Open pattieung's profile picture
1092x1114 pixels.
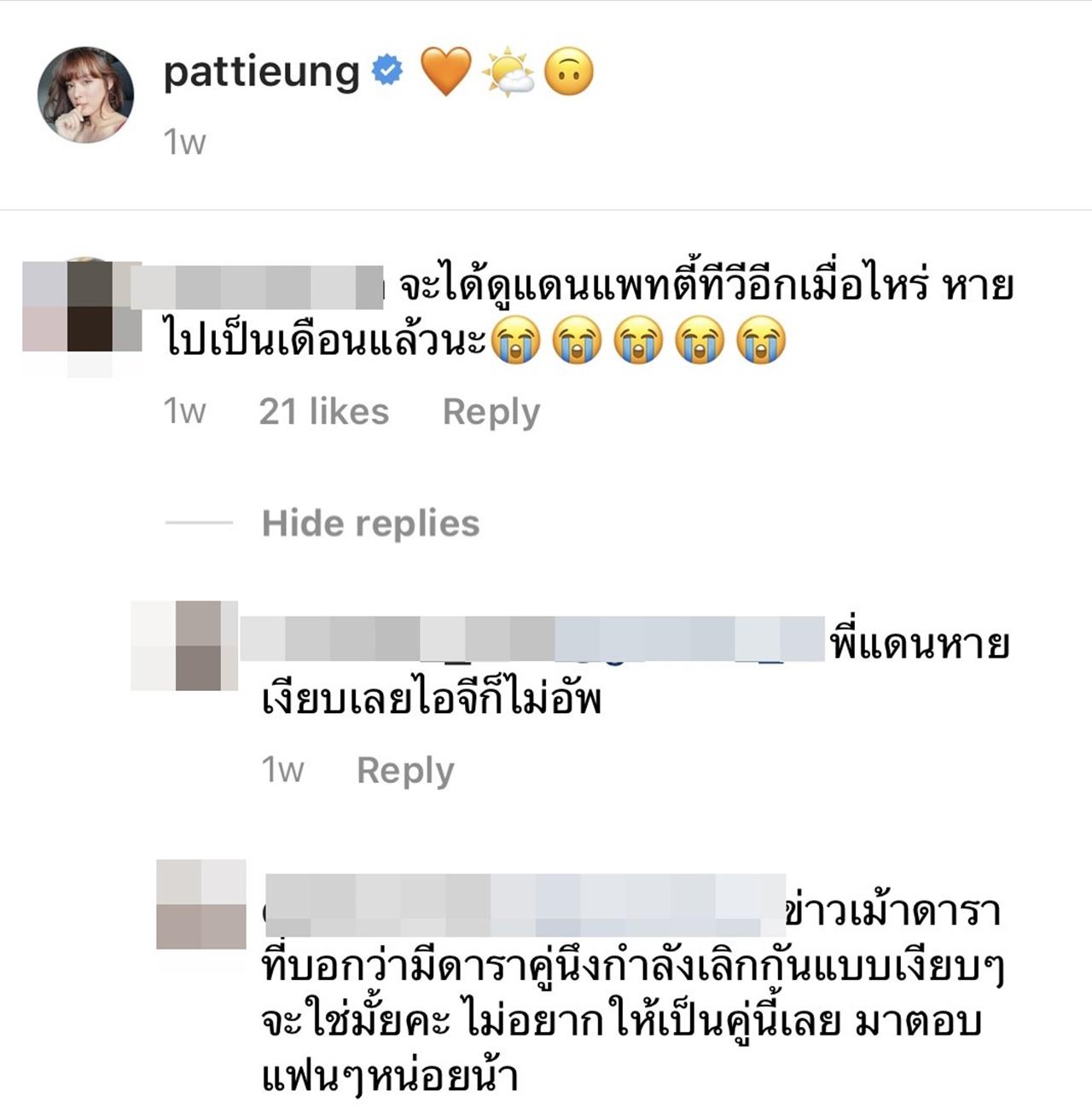(x=86, y=95)
